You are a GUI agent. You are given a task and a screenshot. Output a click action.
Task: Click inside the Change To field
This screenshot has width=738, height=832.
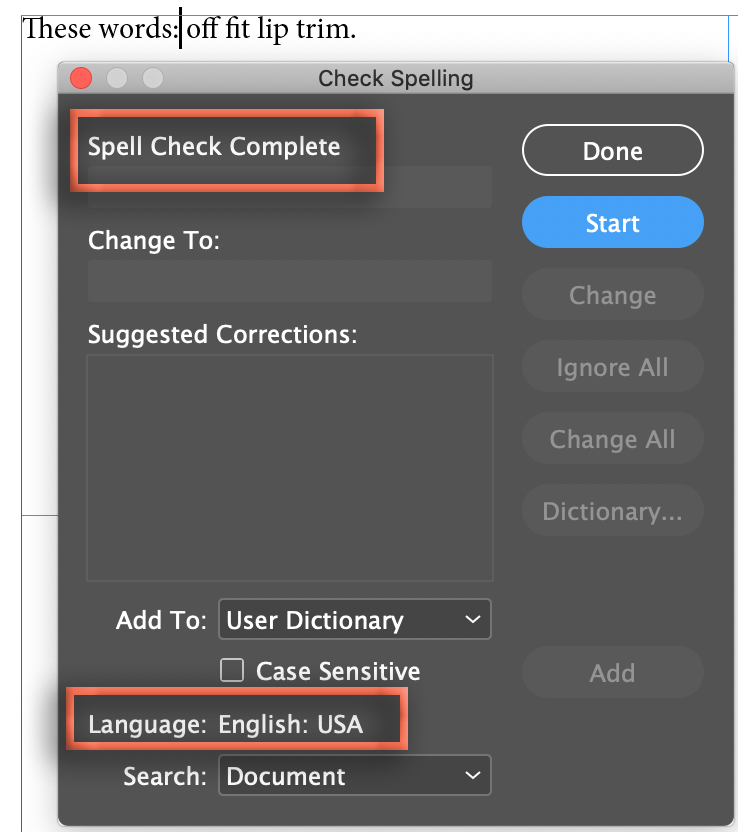click(290, 281)
